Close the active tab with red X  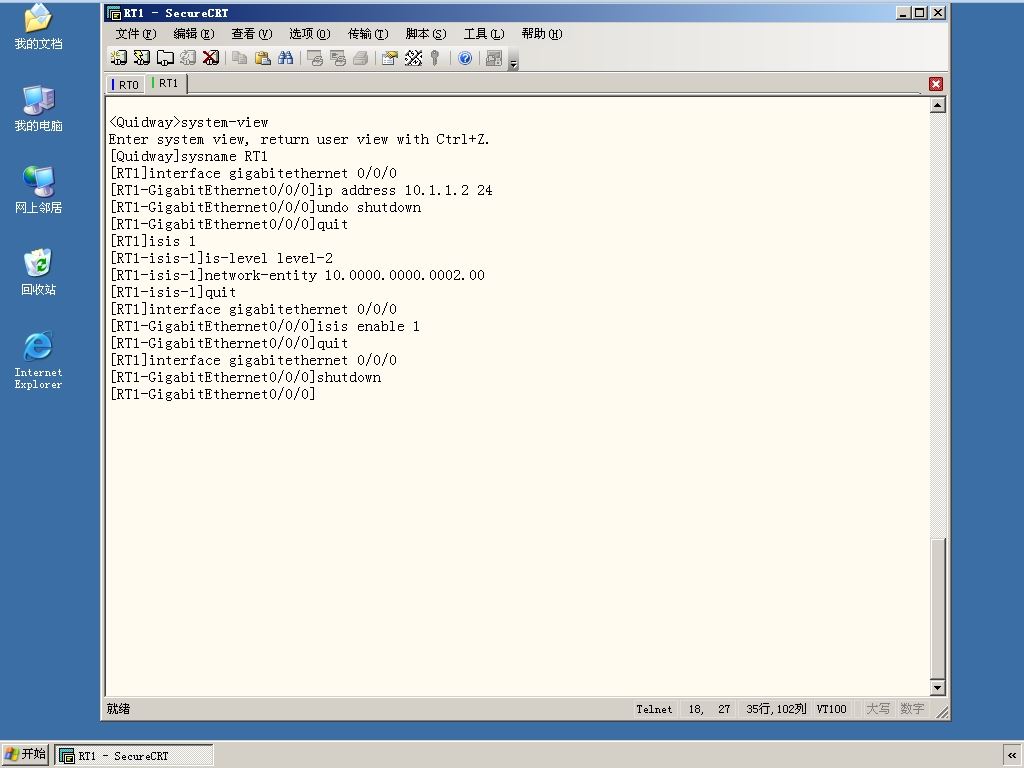click(x=936, y=84)
